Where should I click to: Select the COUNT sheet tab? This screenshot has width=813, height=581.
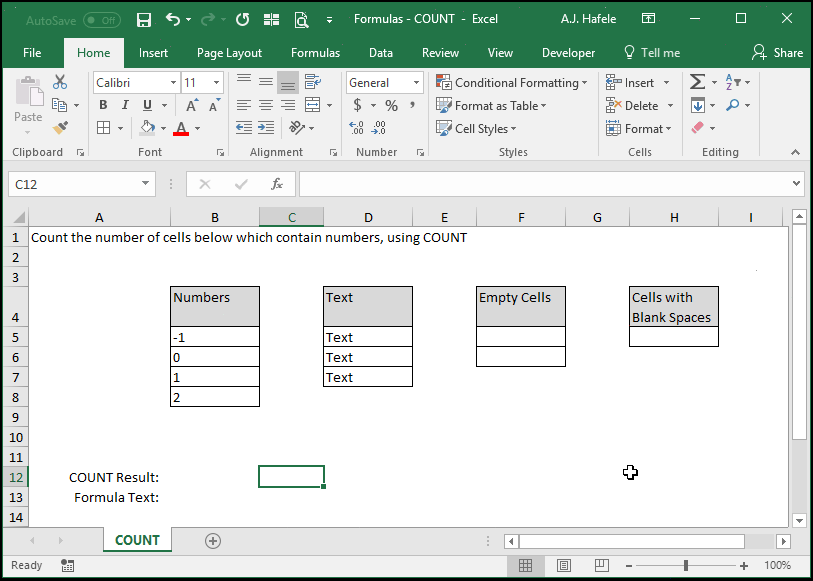[x=137, y=540]
